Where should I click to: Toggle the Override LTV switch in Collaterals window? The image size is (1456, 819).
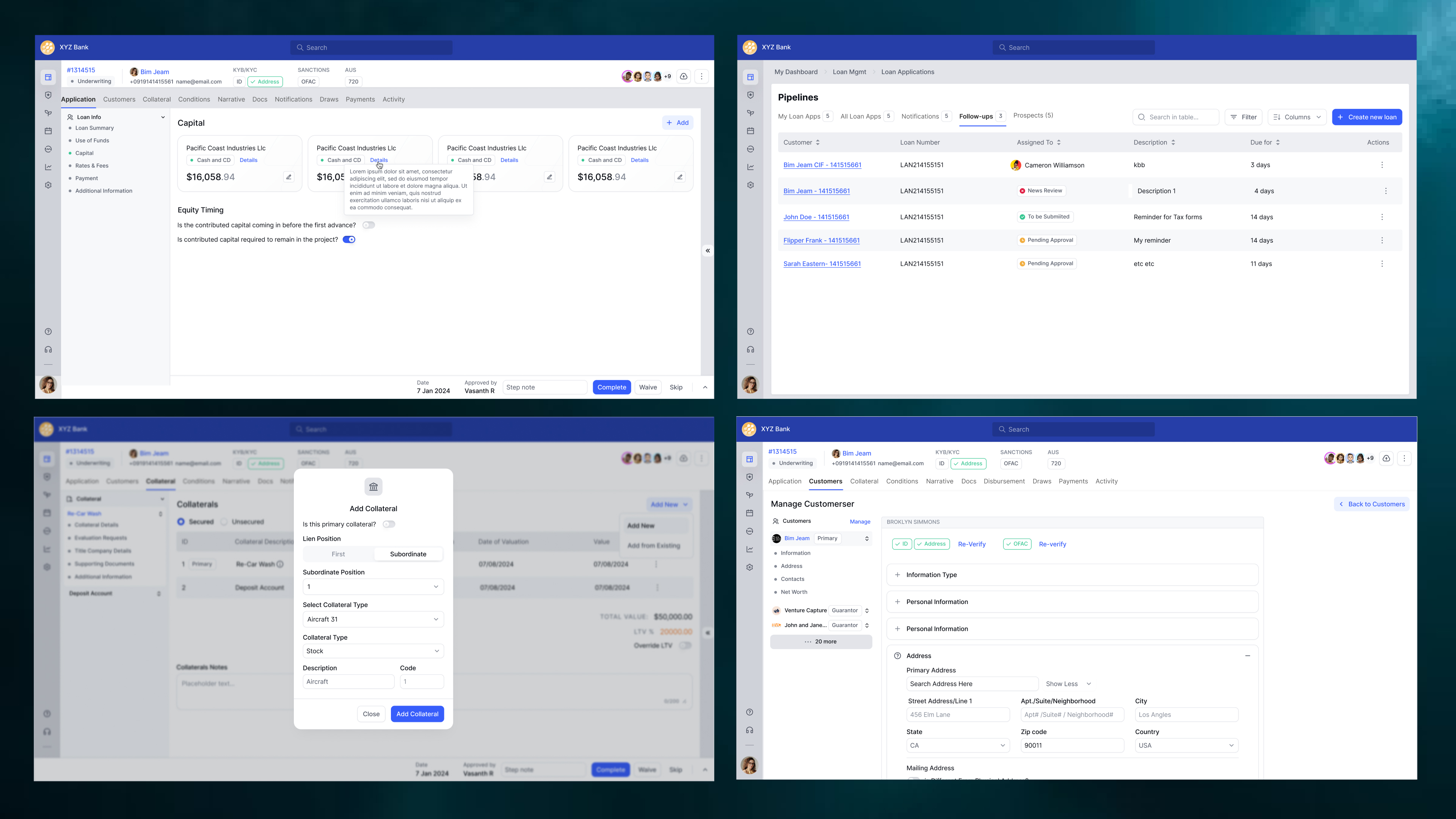(686, 645)
